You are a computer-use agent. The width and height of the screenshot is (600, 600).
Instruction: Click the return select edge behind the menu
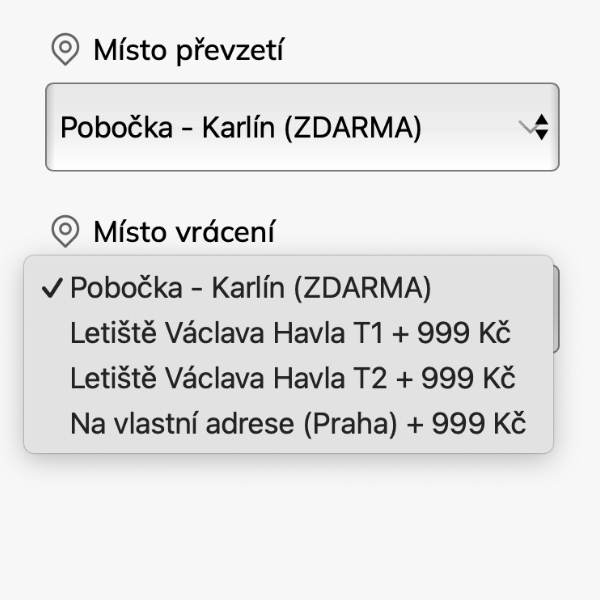click(x=557, y=309)
